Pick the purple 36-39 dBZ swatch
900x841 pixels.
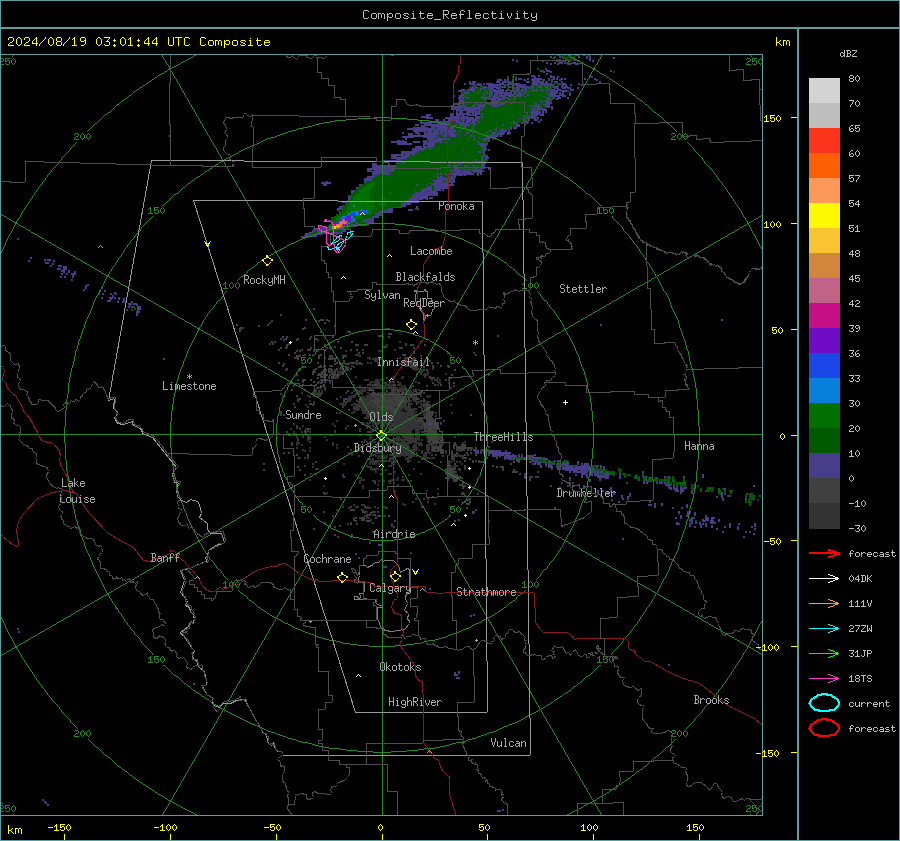[x=824, y=341]
